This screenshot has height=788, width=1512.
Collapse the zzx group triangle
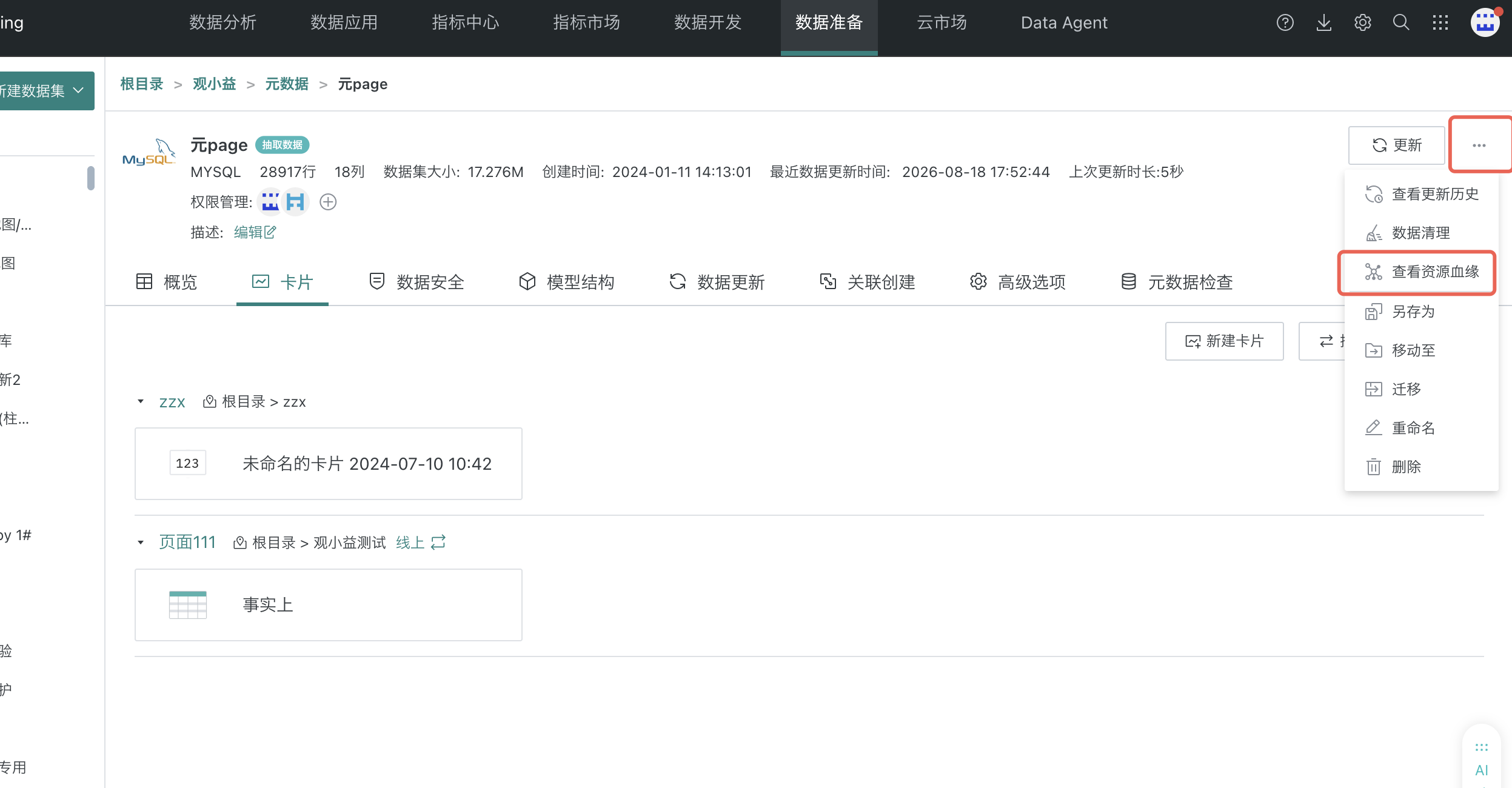pos(140,401)
